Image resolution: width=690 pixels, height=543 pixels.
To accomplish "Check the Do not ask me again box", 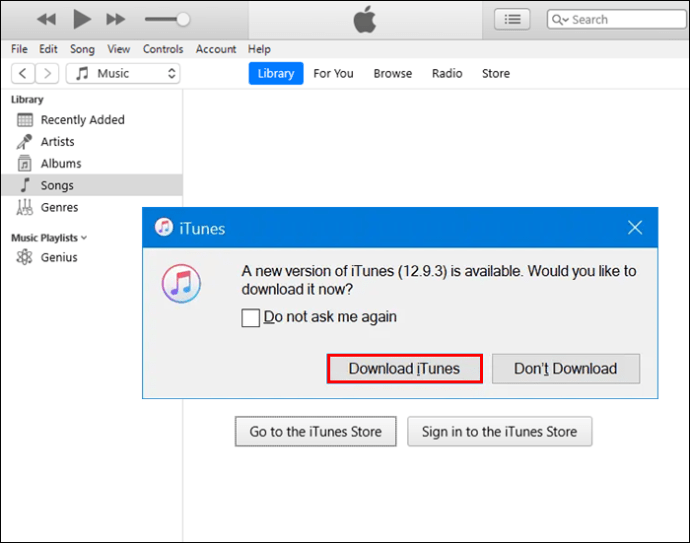I will 250,317.
